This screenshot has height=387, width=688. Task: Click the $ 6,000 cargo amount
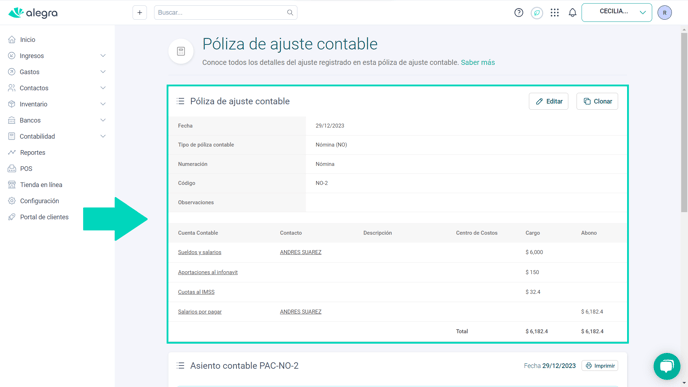tap(534, 252)
